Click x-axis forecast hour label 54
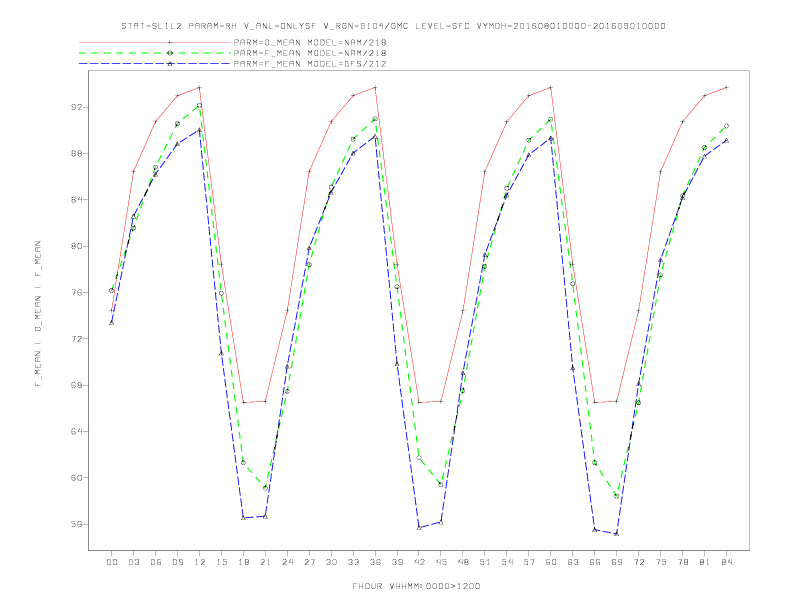The height and width of the screenshot is (612, 792). click(507, 562)
